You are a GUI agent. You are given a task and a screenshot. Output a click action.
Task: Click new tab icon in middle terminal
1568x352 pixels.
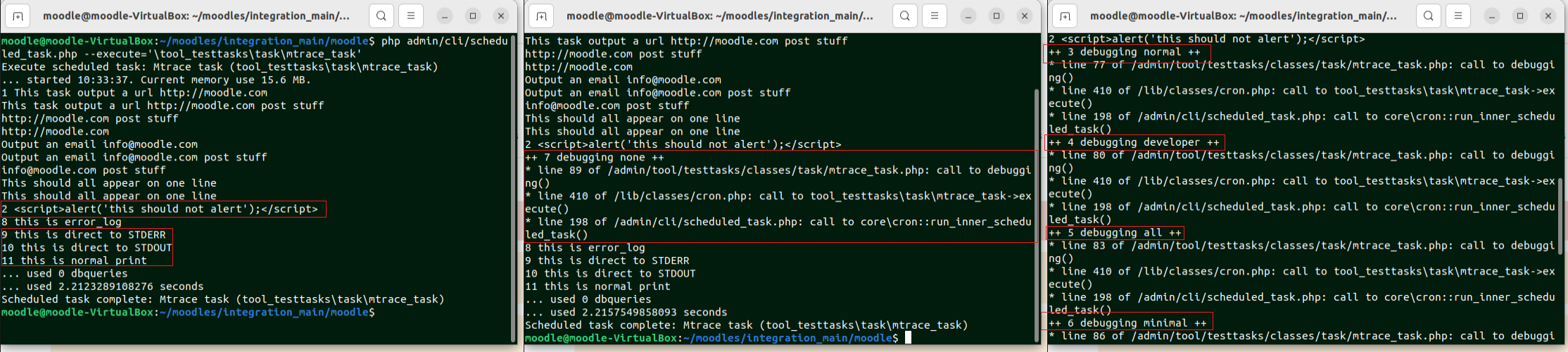tap(541, 15)
